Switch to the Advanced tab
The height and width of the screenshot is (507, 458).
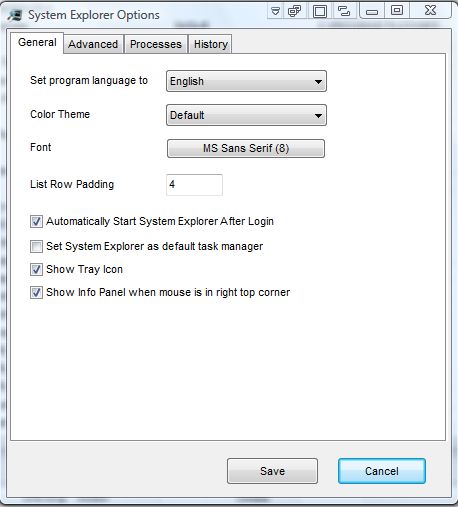(x=93, y=44)
